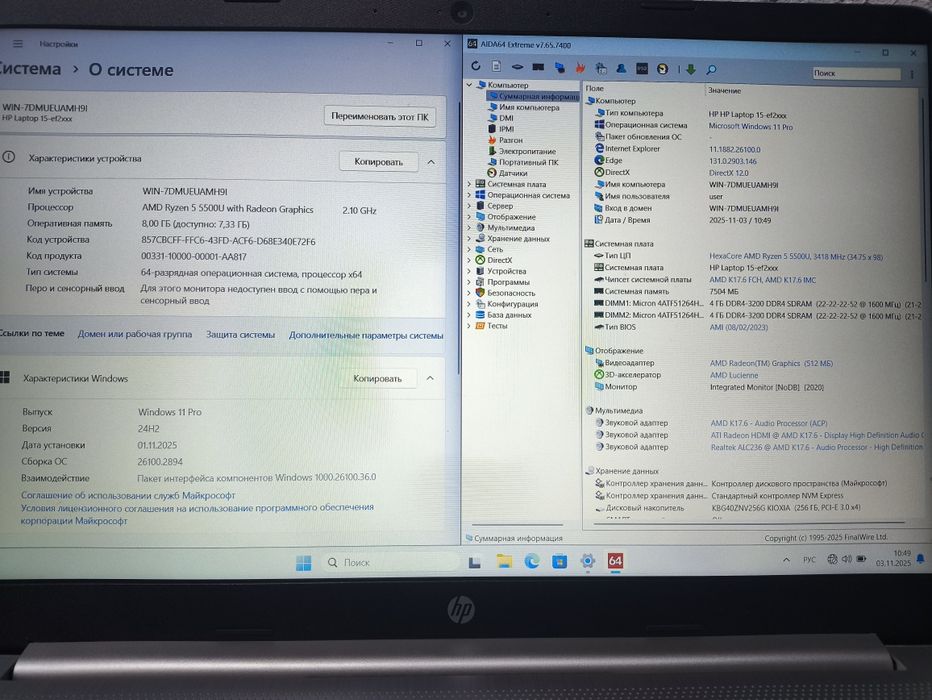The height and width of the screenshot is (700, 932).
Task: Collapse the device specifications section
Action: [x=432, y=162]
